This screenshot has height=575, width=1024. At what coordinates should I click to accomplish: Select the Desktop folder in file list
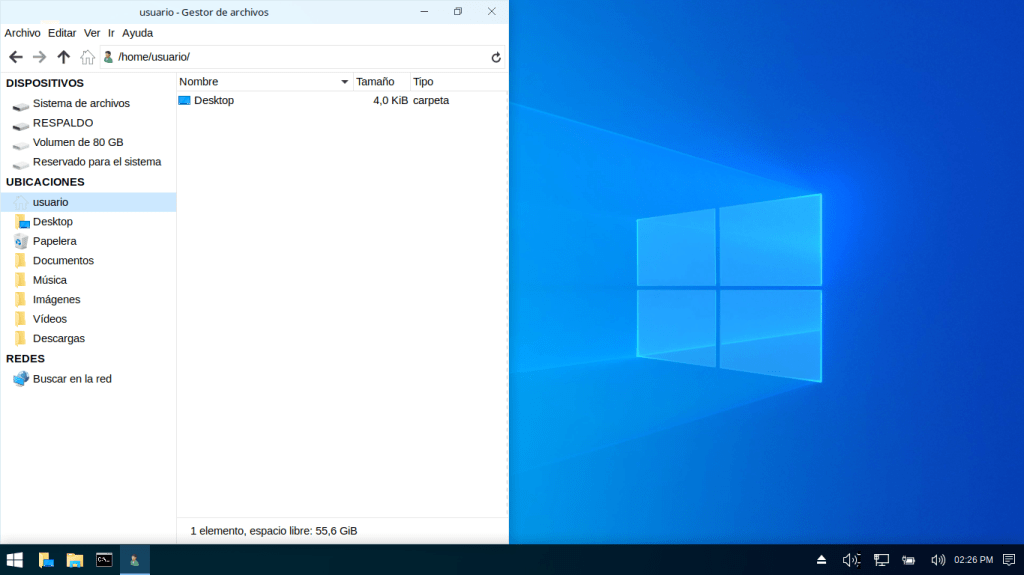213,100
